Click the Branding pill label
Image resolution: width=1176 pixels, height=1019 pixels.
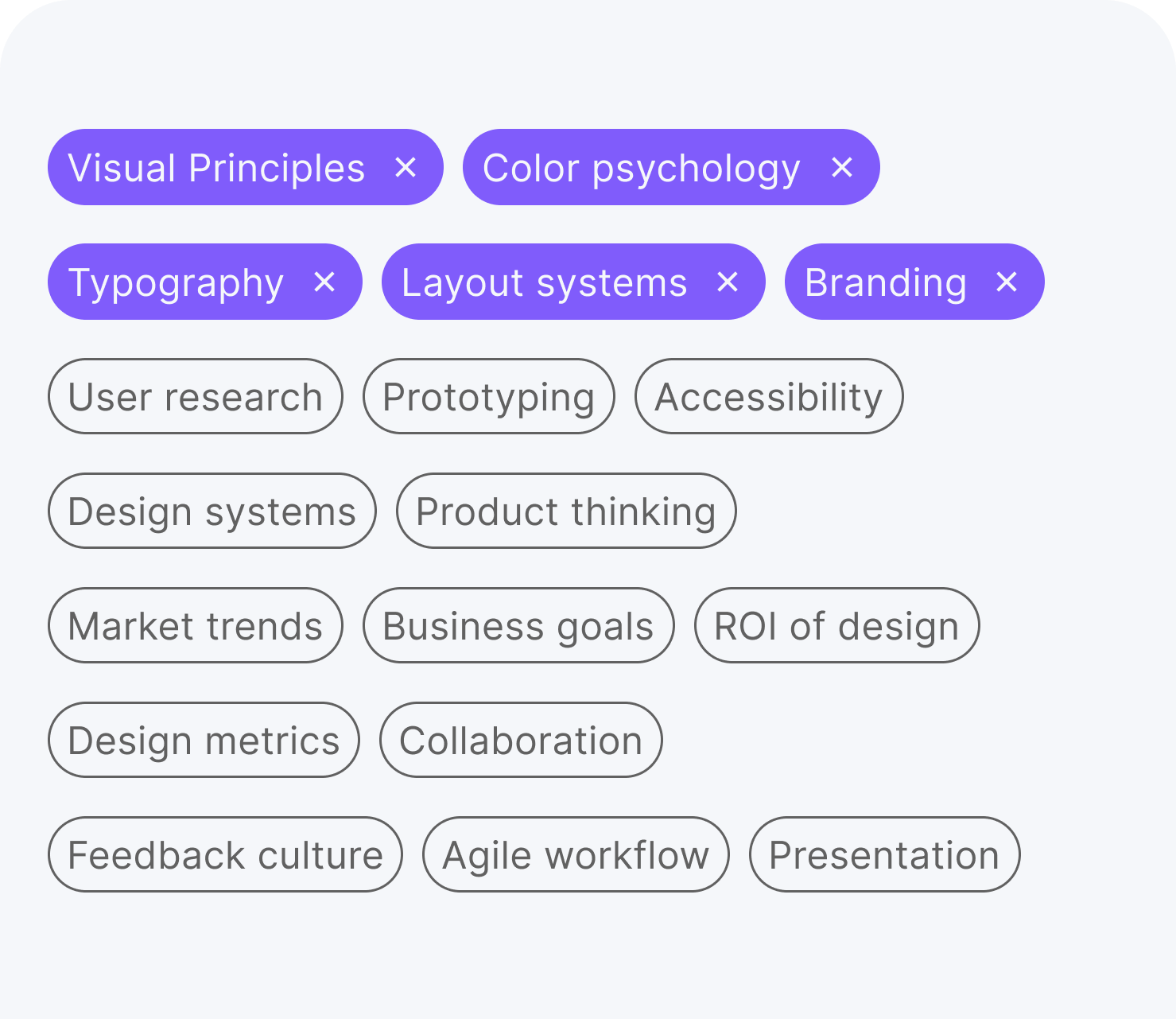[x=885, y=282]
